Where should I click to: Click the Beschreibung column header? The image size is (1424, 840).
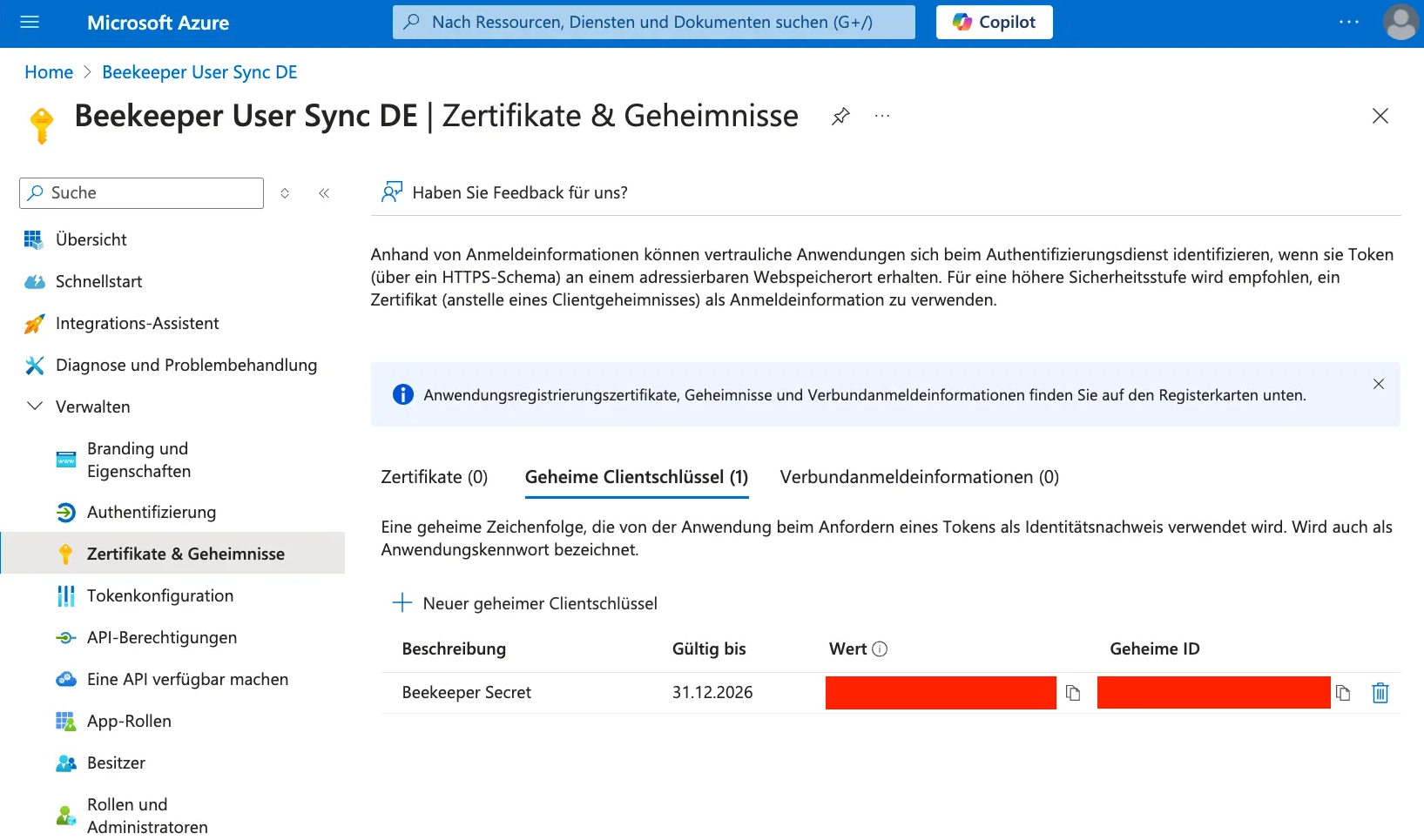tap(454, 648)
